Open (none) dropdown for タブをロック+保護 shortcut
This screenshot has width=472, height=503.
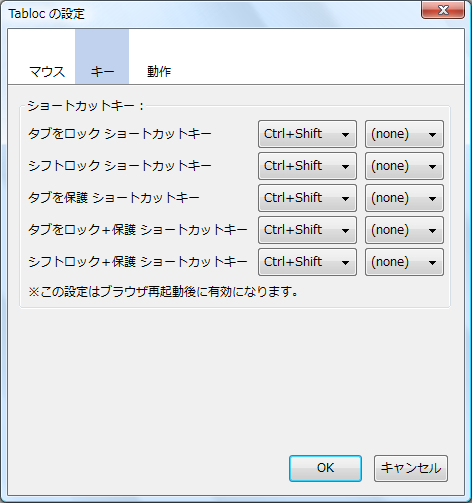click(404, 230)
